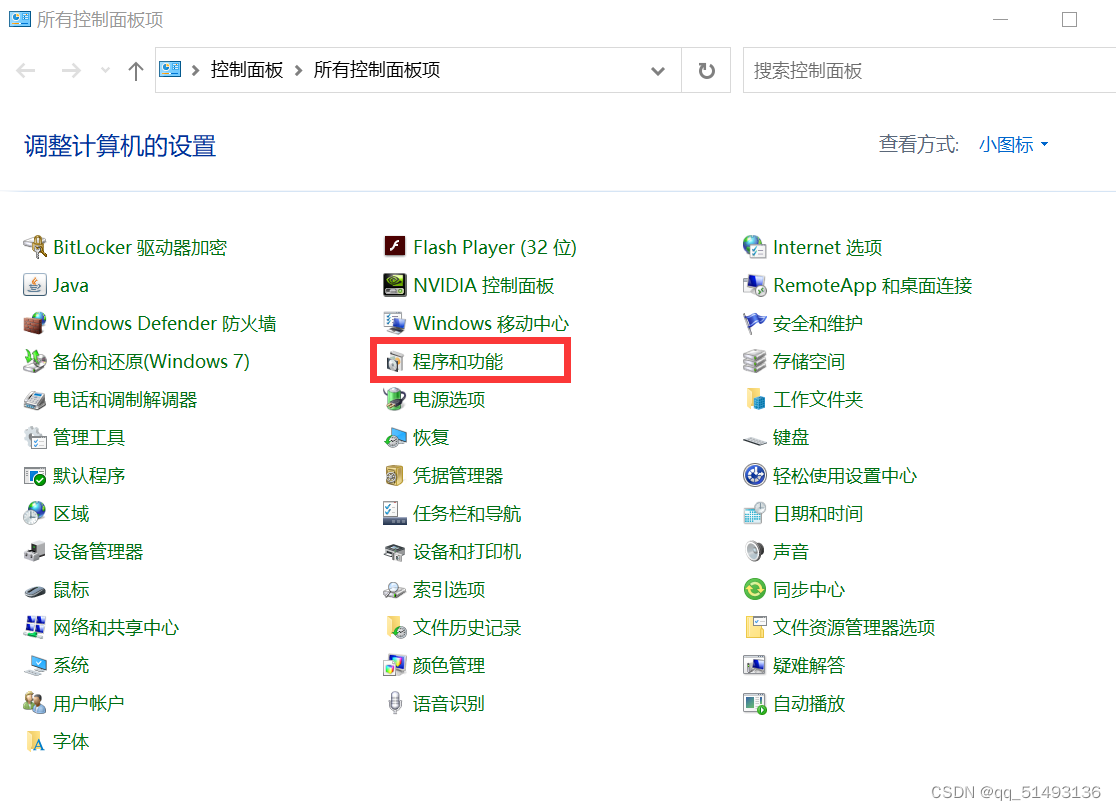
Task: Open the 日期和时间 calendar icon
Action: click(x=754, y=513)
